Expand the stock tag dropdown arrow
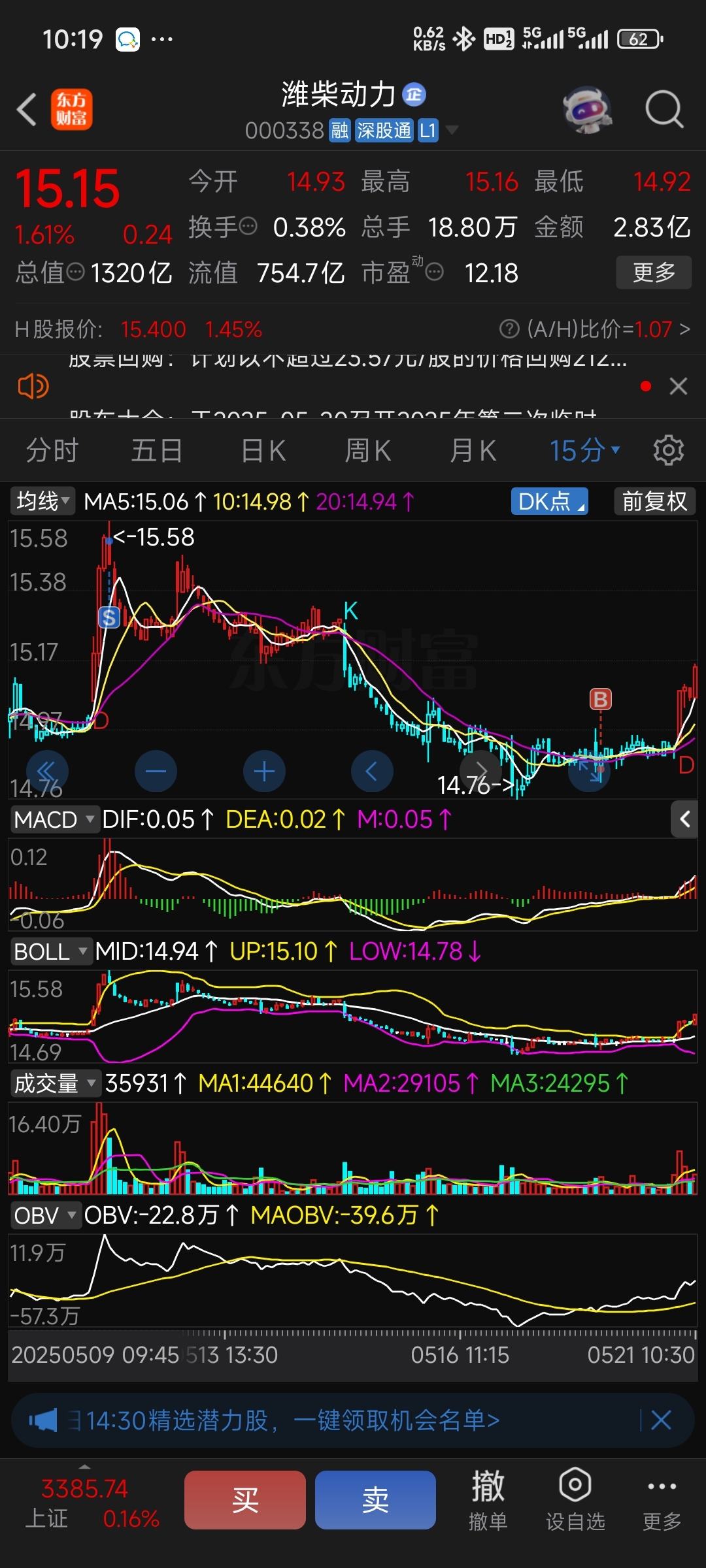 pos(451,130)
